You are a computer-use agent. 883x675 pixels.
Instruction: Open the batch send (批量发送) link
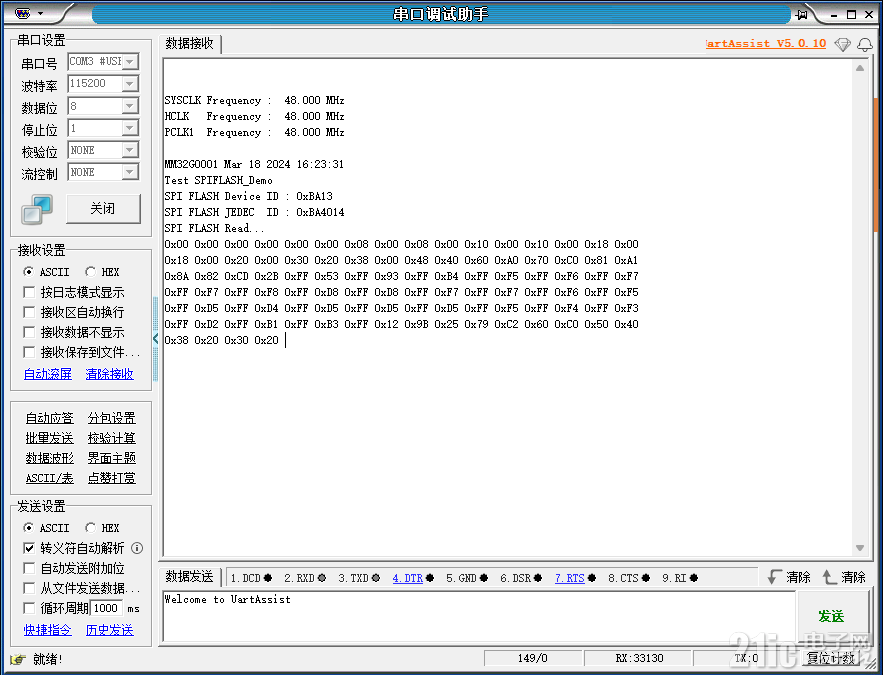50,438
